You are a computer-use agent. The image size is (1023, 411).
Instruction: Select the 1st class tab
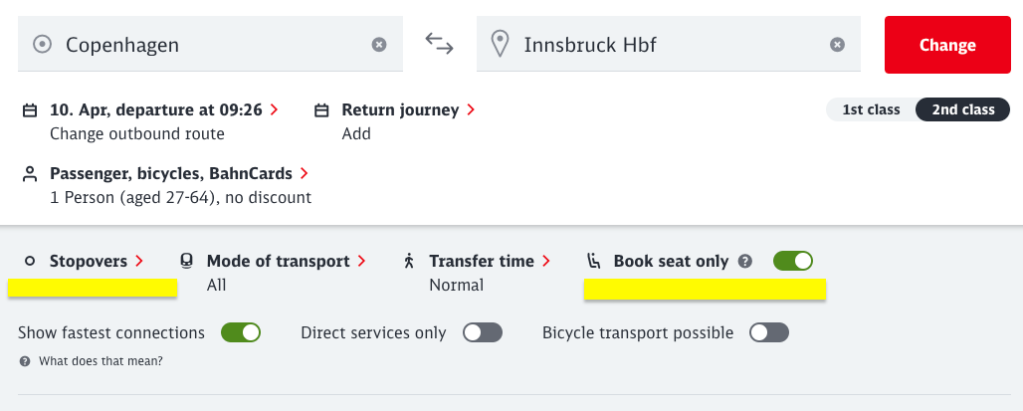tap(871, 110)
